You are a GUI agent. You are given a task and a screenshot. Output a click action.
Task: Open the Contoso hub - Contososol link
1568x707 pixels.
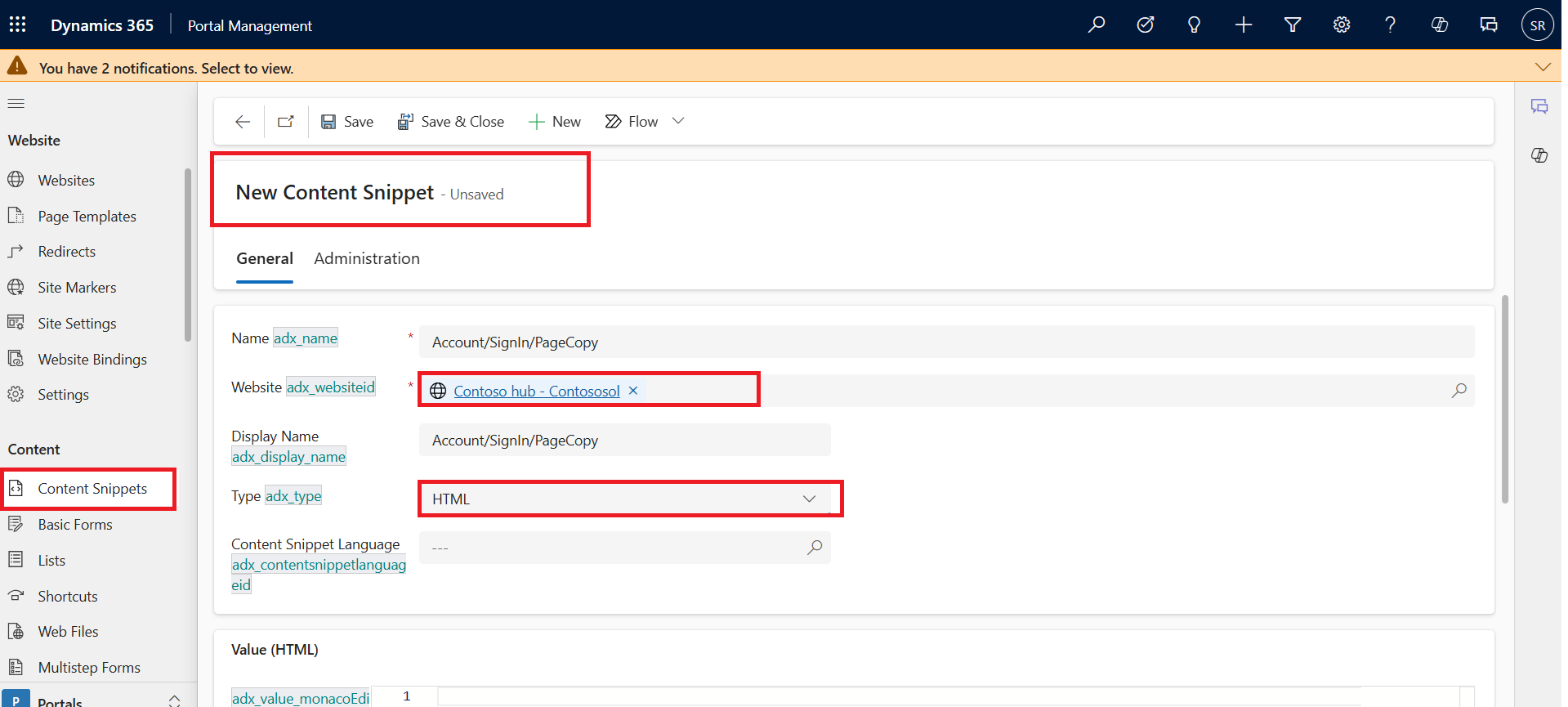537,392
